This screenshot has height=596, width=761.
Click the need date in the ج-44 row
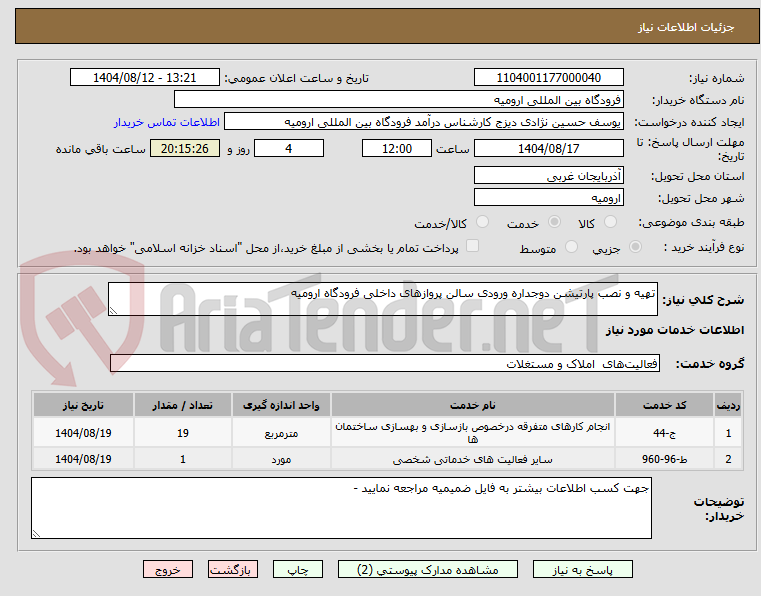(x=83, y=433)
